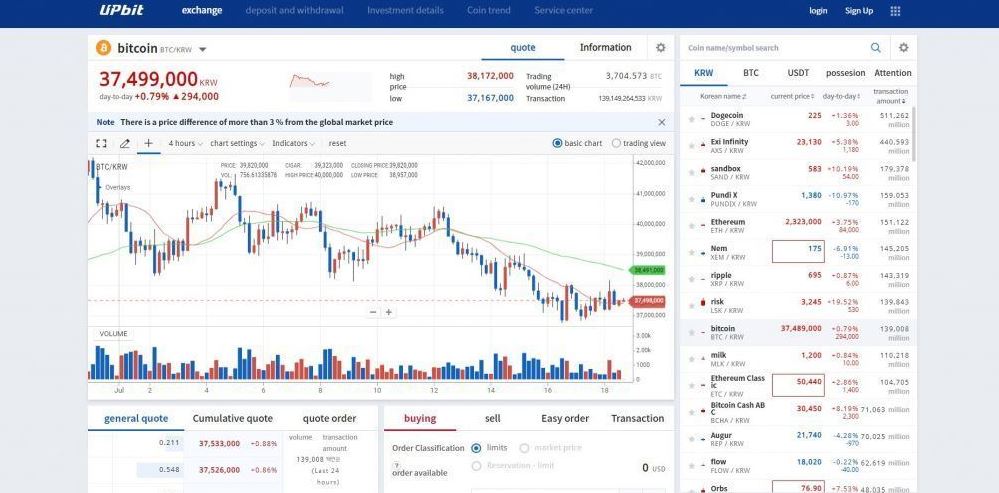Star risk LSK as favorite
The height and width of the screenshot is (493, 999).
[x=691, y=306]
